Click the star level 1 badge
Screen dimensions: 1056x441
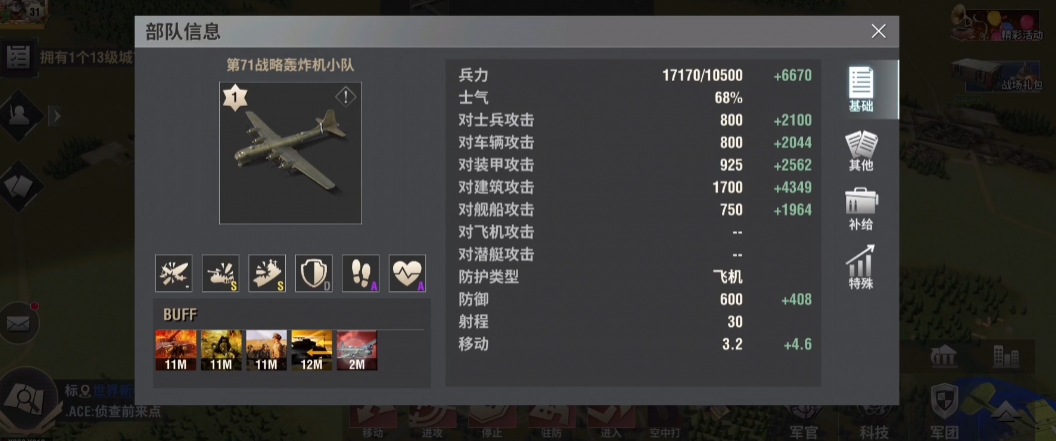pos(234,98)
